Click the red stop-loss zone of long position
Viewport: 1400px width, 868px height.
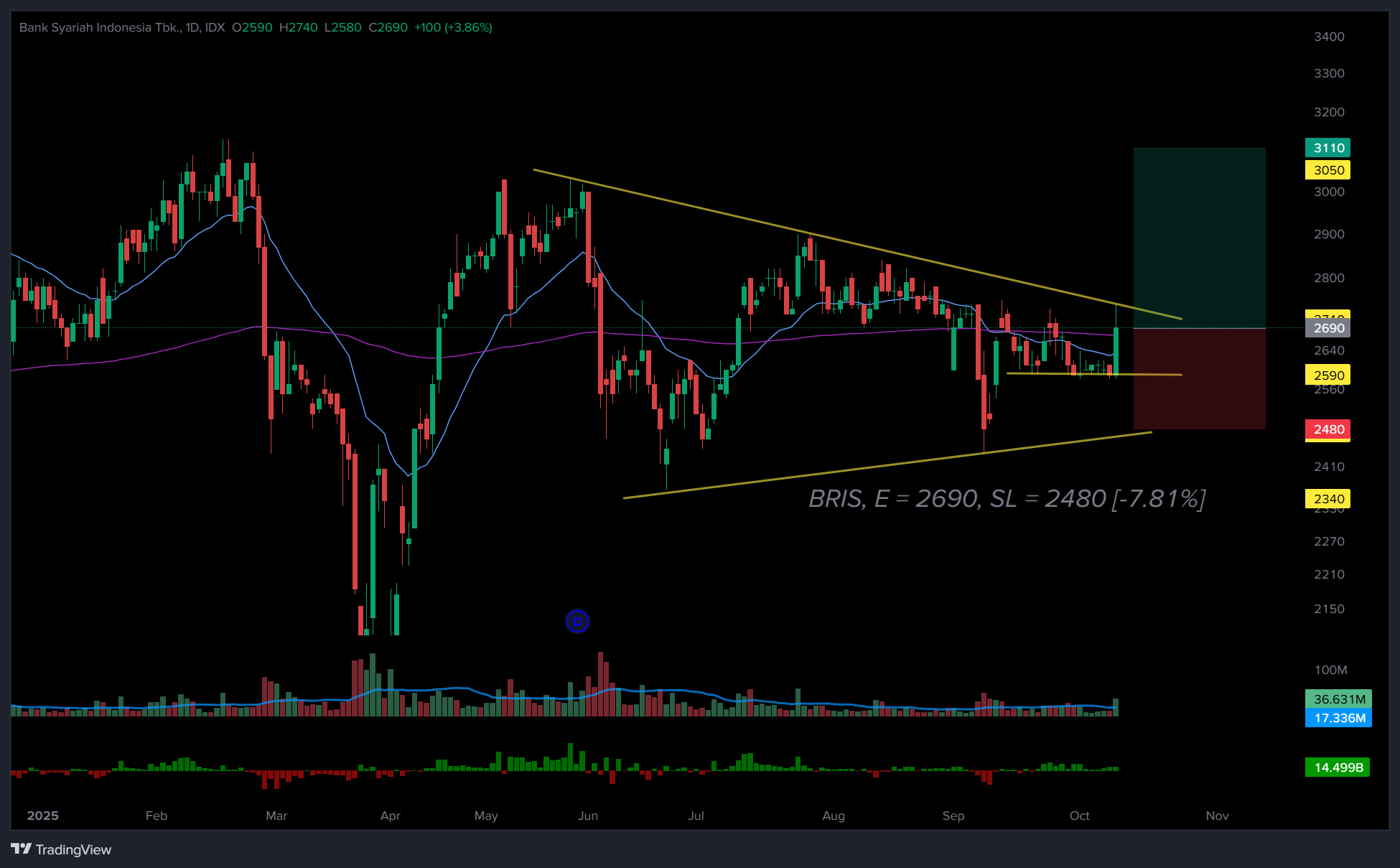1199,379
